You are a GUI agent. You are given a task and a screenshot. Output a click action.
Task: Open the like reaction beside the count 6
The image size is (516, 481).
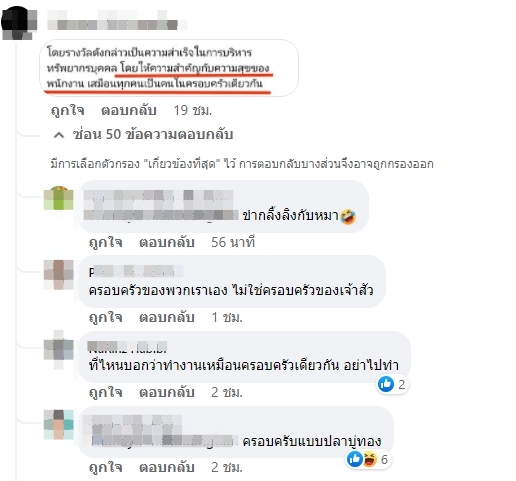click(x=355, y=459)
